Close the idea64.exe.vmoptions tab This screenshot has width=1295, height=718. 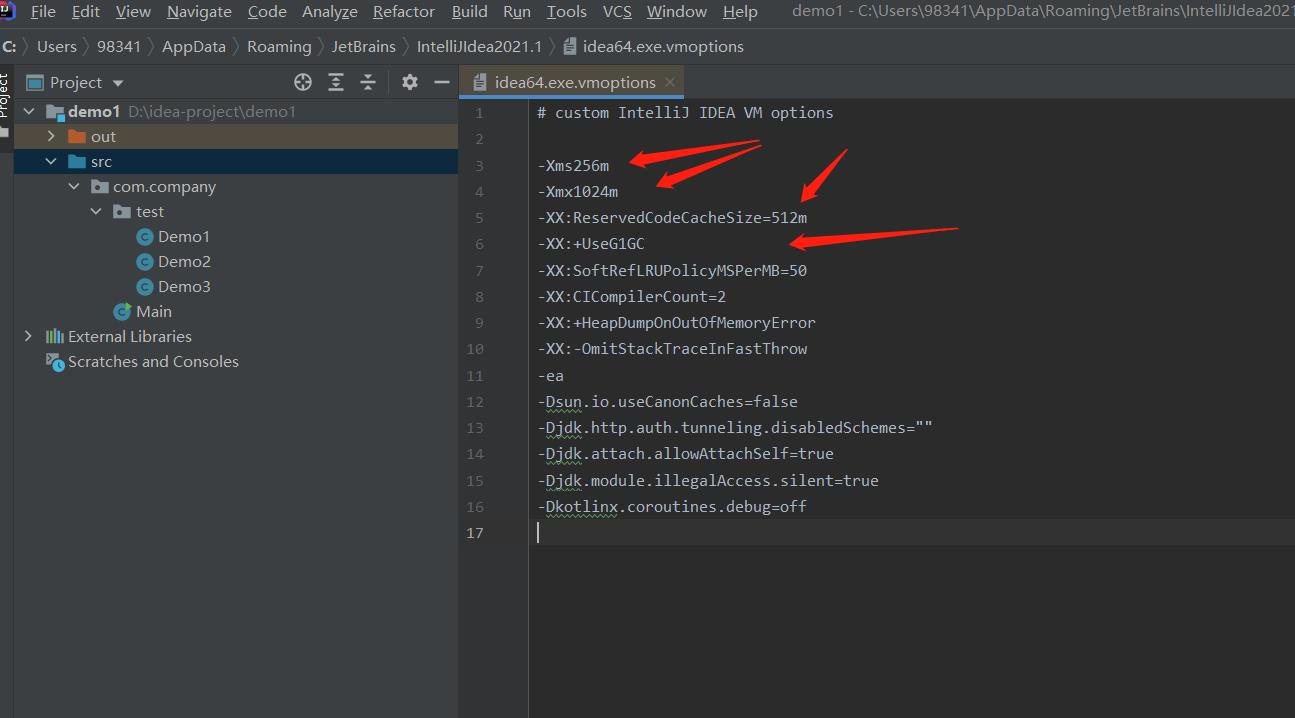point(670,83)
